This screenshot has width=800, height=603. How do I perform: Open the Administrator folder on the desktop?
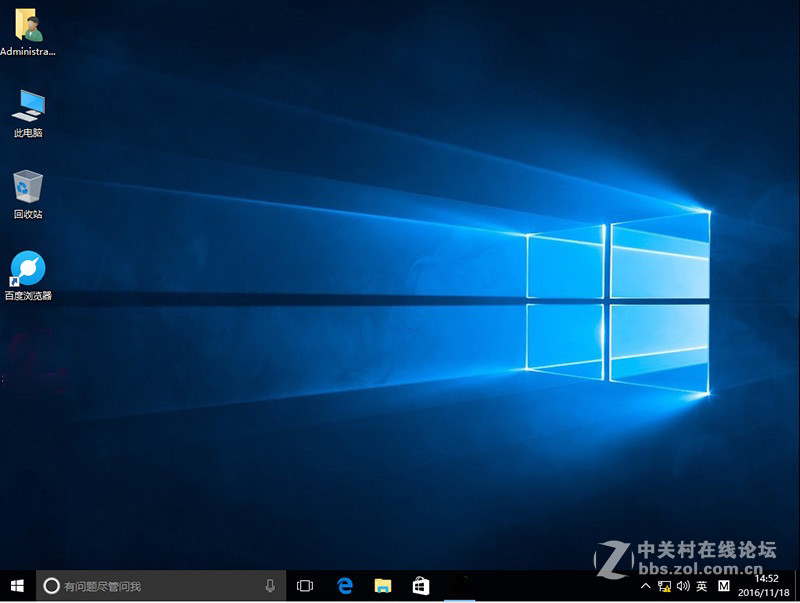tap(28, 27)
